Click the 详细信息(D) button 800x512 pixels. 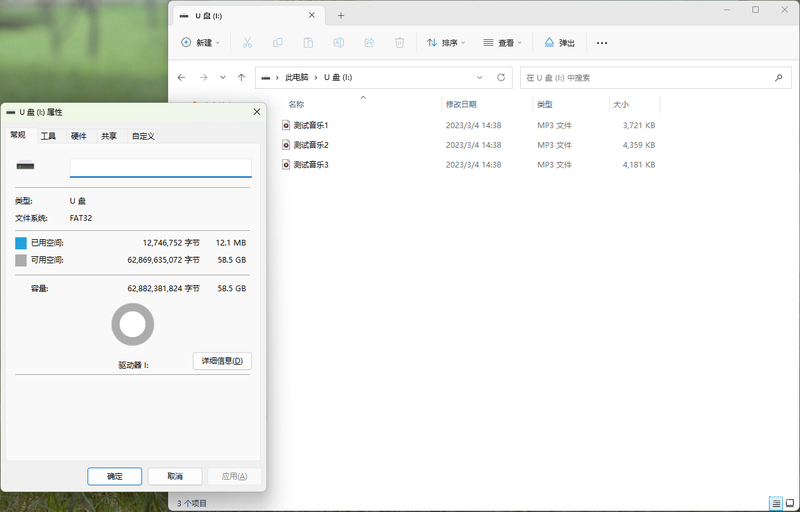click(222, 361)
